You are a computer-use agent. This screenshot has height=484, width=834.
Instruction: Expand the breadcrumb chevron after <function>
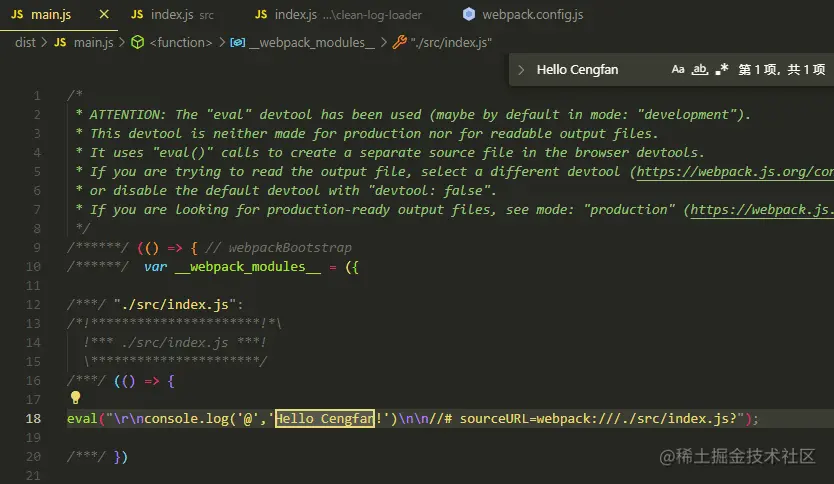point(222,43)
